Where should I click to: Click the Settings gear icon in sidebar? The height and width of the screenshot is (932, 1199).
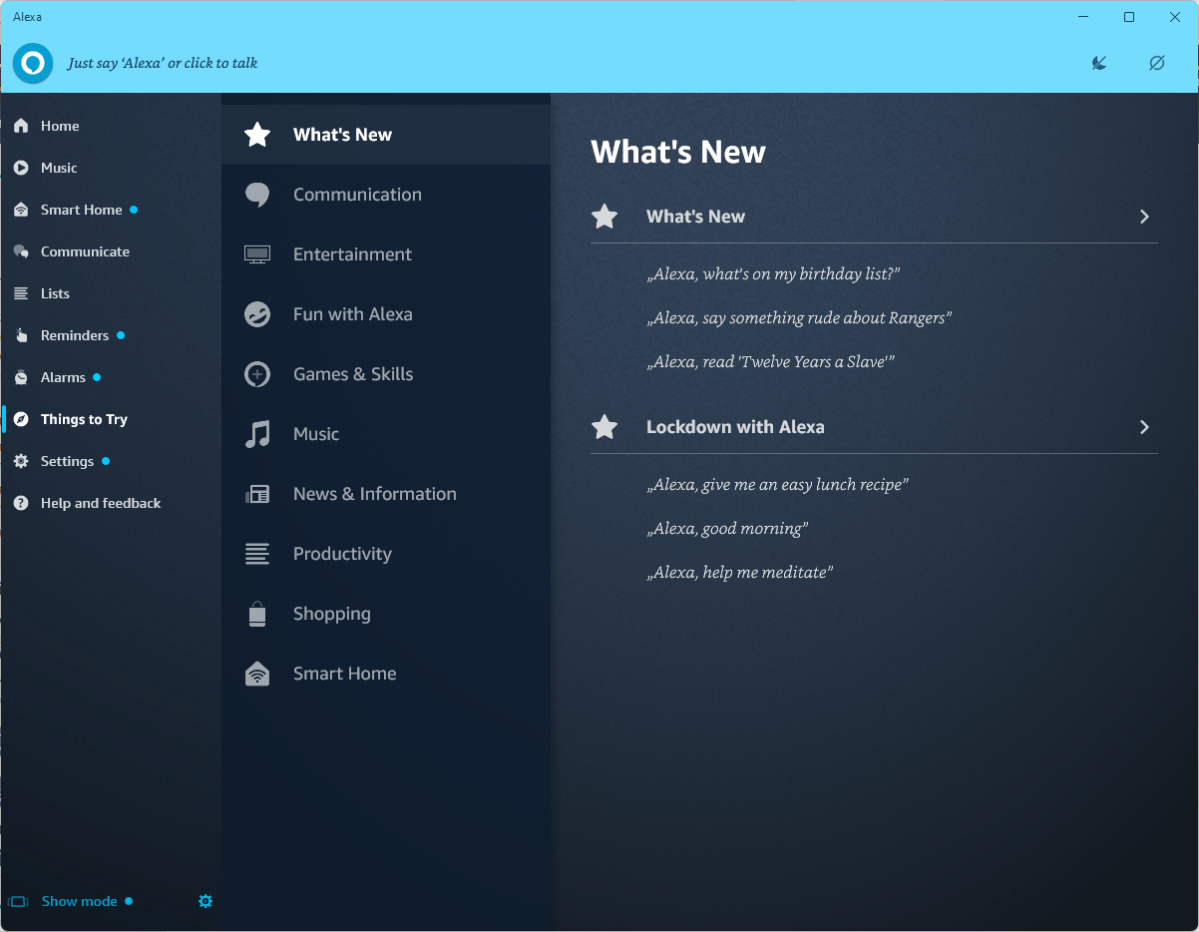click(21, 461)
